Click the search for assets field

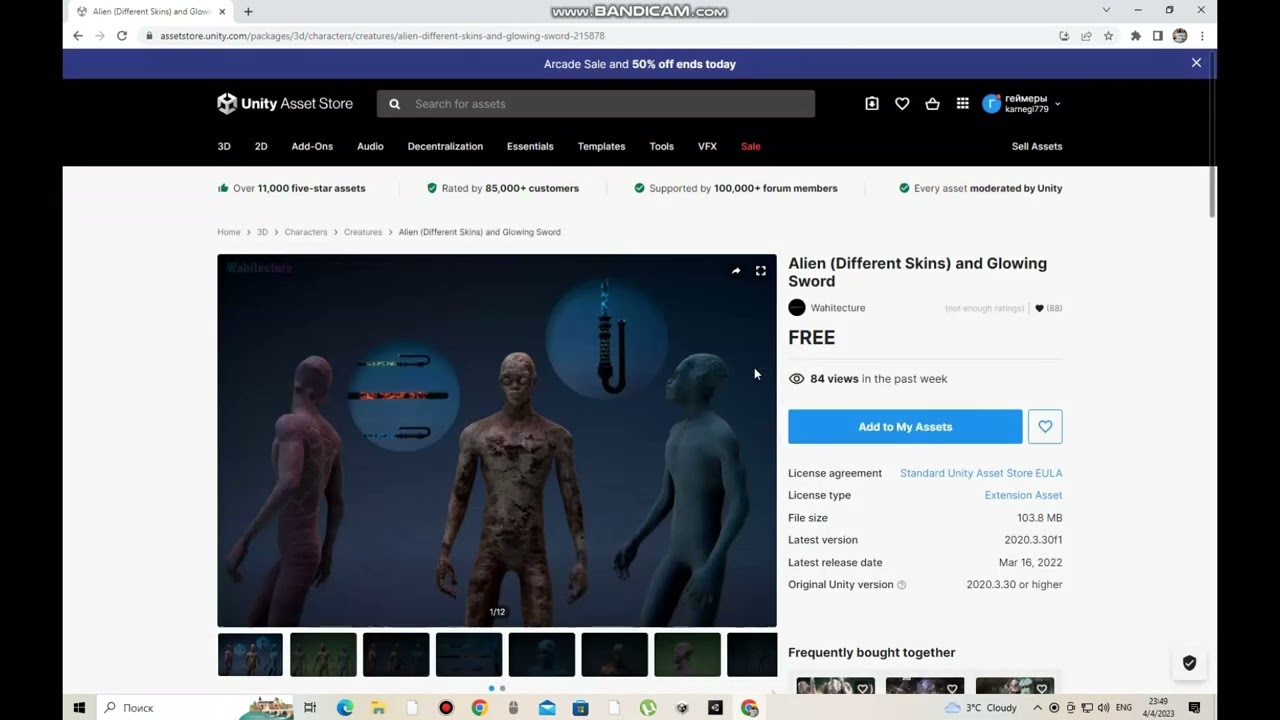click(x=596, y=104)
